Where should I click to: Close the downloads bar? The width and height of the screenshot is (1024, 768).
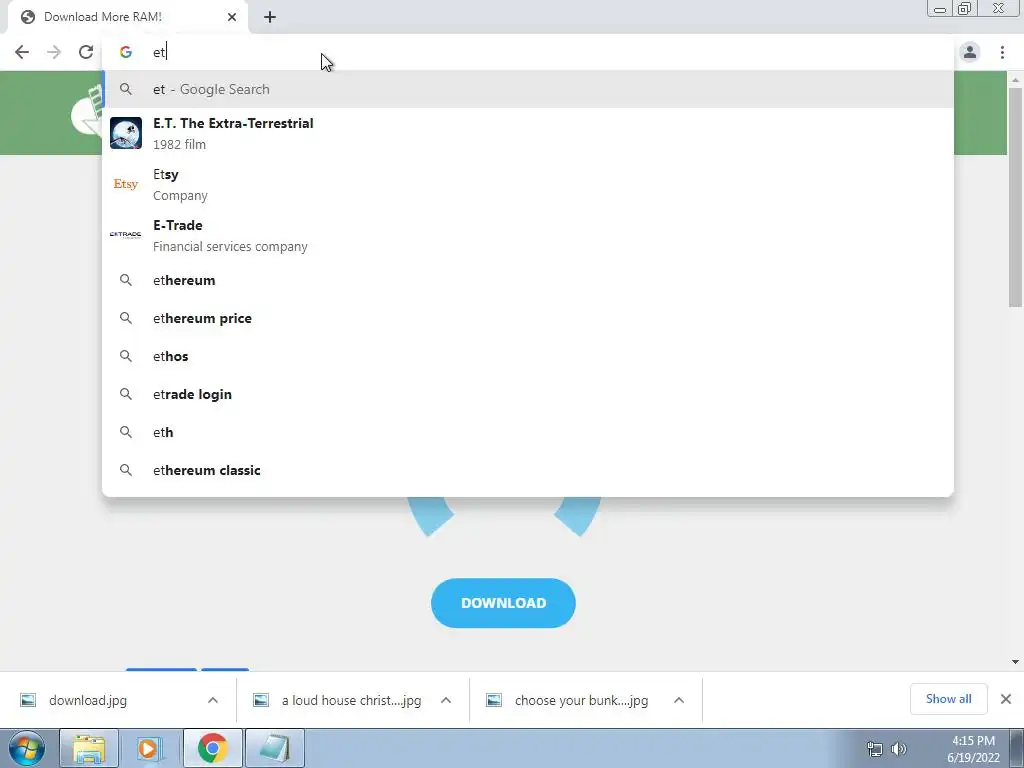click(x=1006, y=699)
